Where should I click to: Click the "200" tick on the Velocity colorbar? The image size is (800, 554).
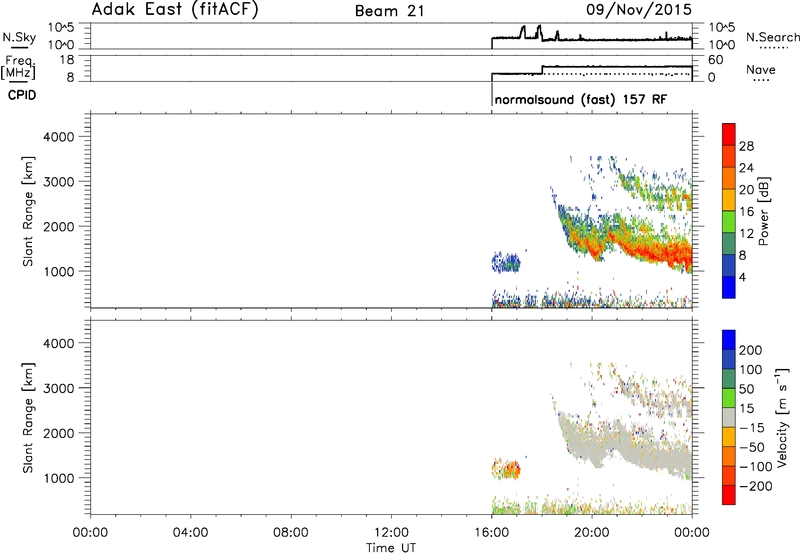click(751, 350)
